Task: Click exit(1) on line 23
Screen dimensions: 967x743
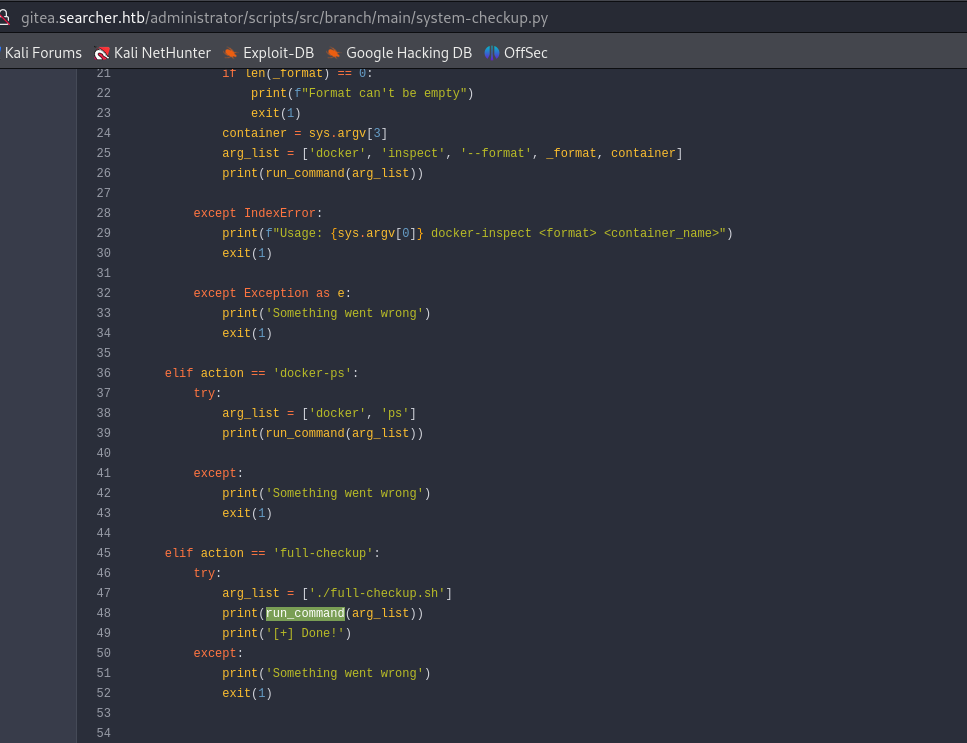Action: (276, 113)
